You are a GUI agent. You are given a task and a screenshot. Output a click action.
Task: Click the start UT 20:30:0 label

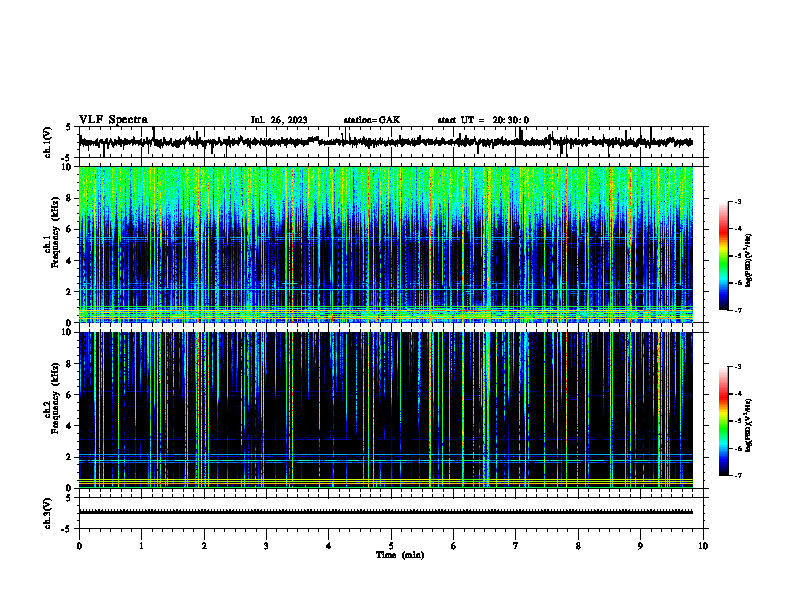[x=483, y=120]
